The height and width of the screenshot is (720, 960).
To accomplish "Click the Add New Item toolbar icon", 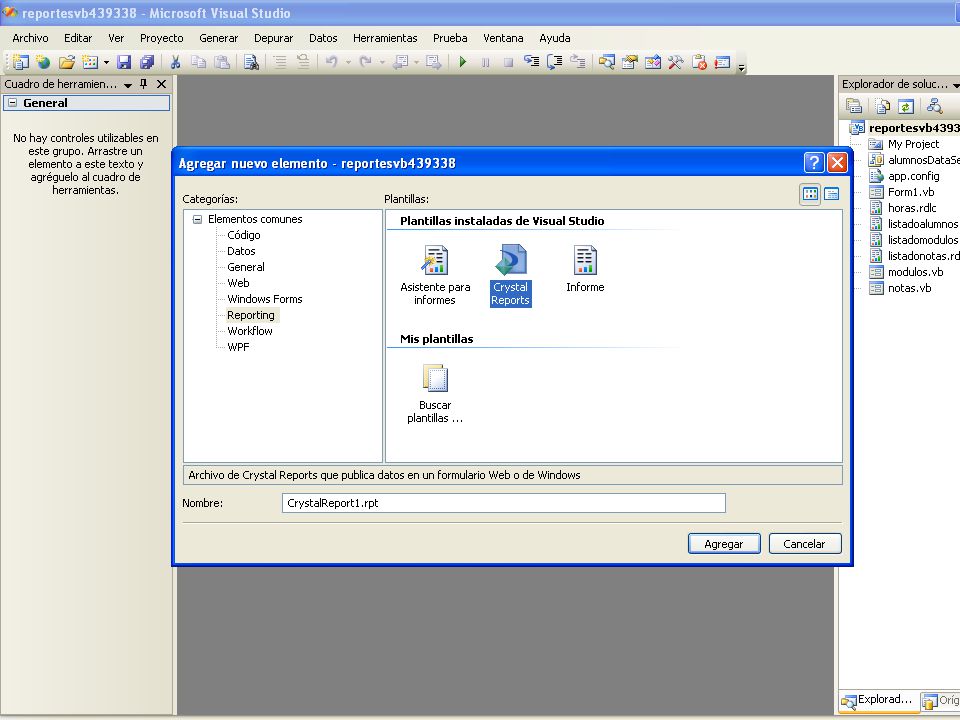I will click(x=90, y=62).
